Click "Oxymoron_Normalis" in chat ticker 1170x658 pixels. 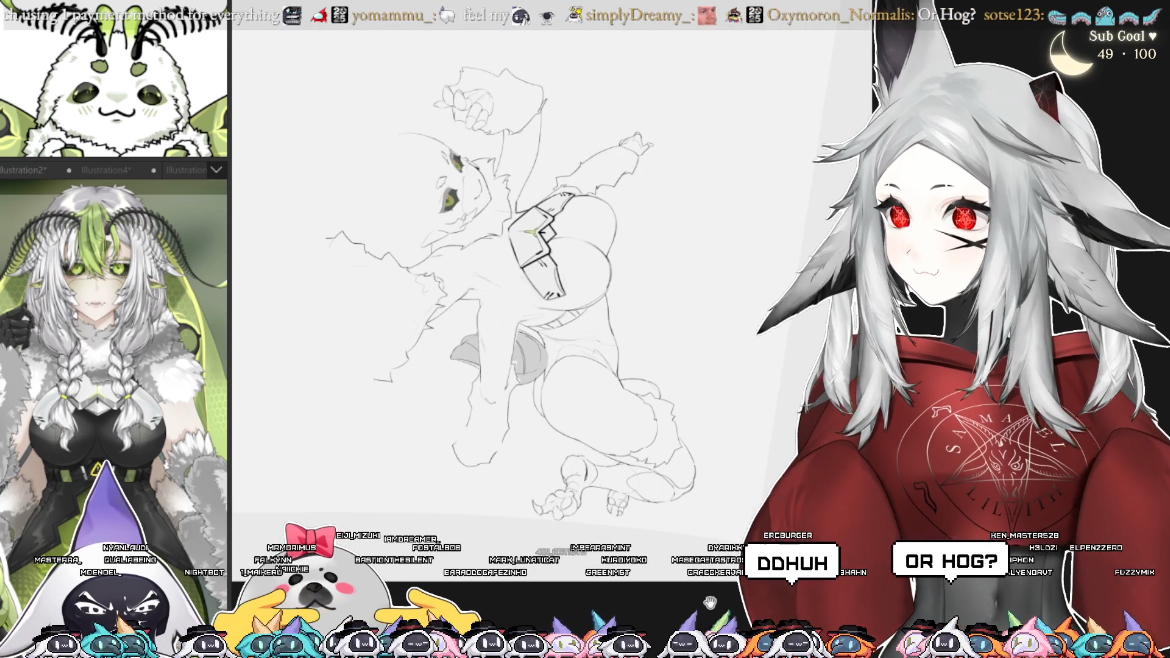[838, 15]
